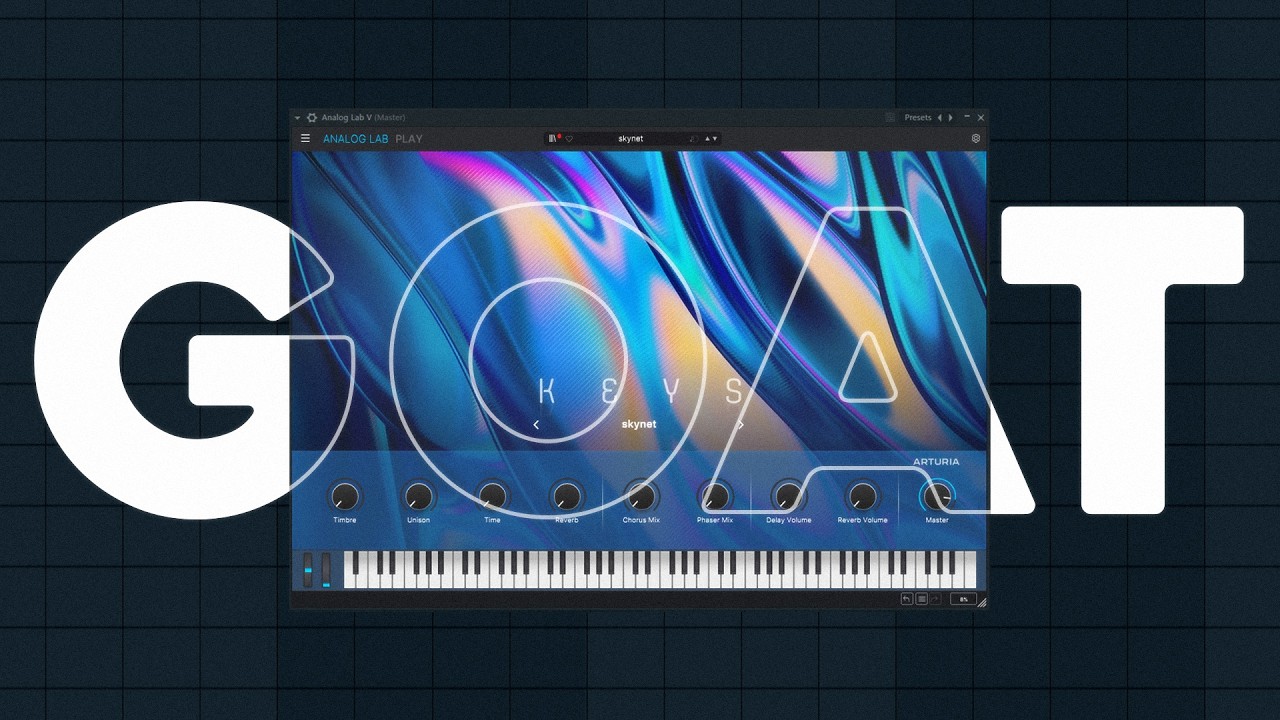Screen dimensions: 1280x720
Task: Click the skynet label under KEYS
Action: pos(638,424)
